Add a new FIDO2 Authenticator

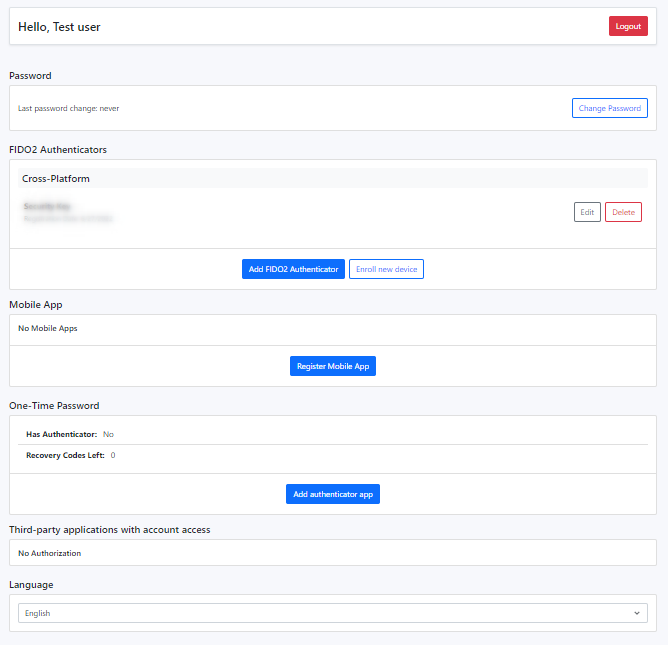coord(293,269)
